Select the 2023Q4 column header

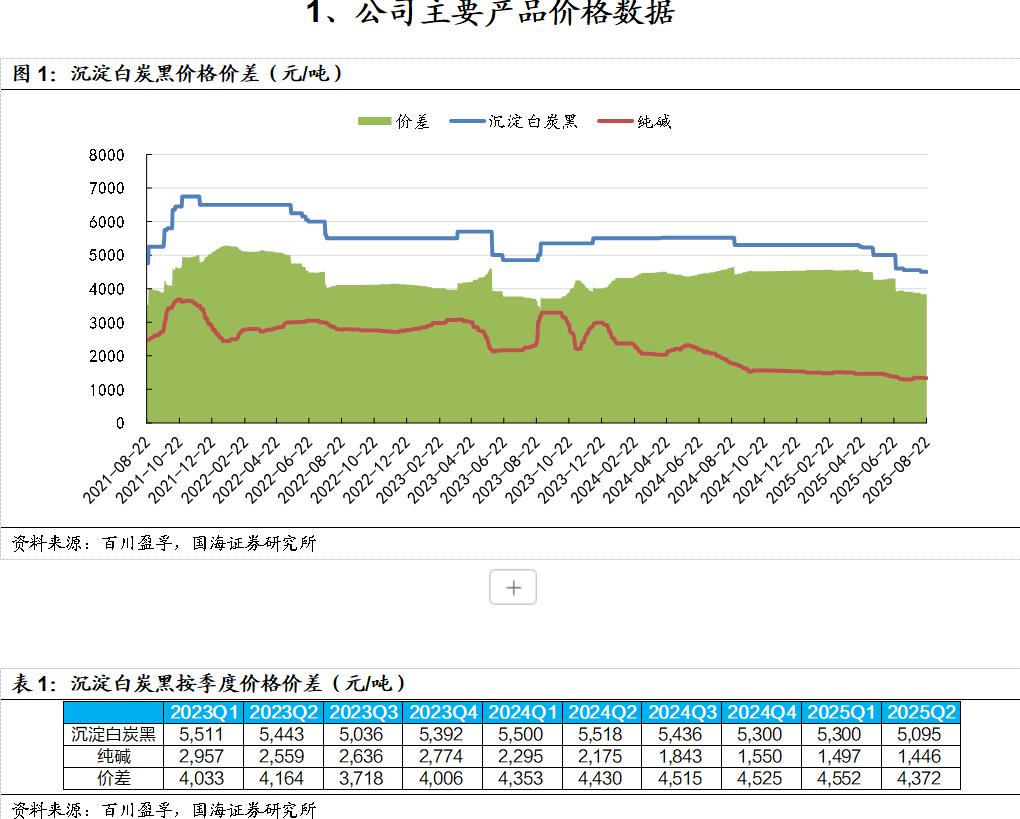pos(443,712)
